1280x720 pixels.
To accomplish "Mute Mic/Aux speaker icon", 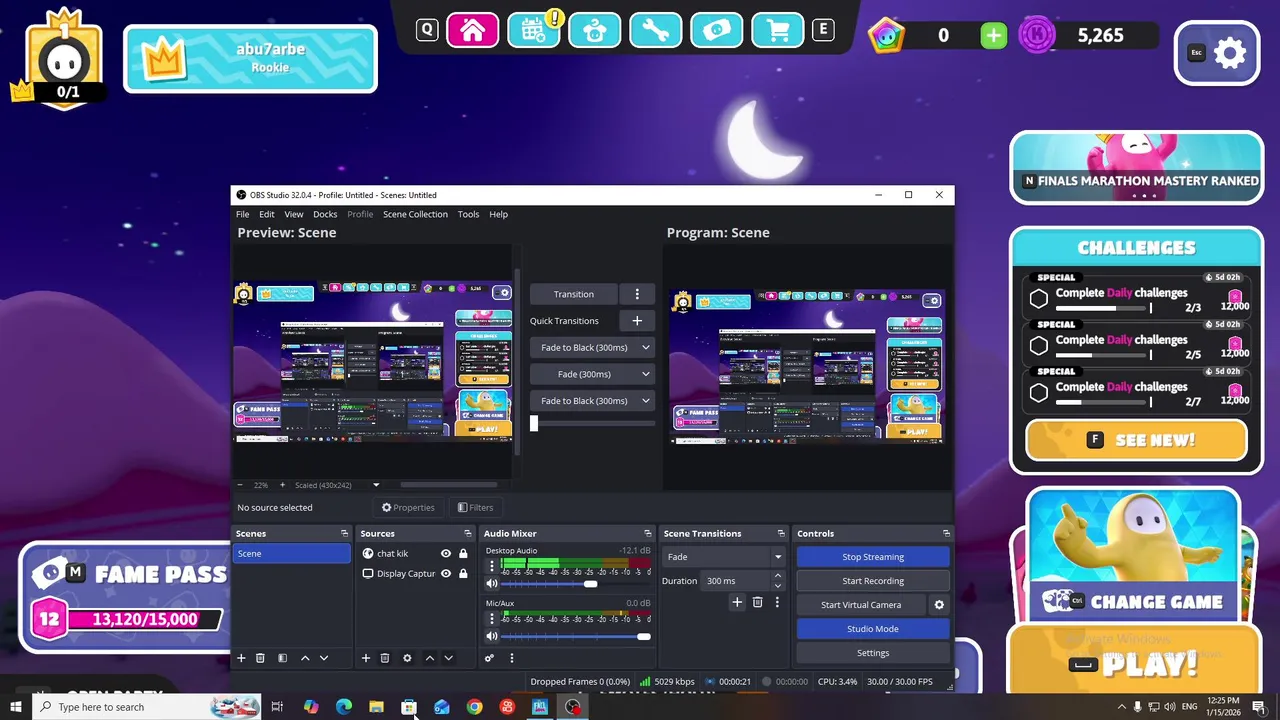I will [x=491, y=636].
